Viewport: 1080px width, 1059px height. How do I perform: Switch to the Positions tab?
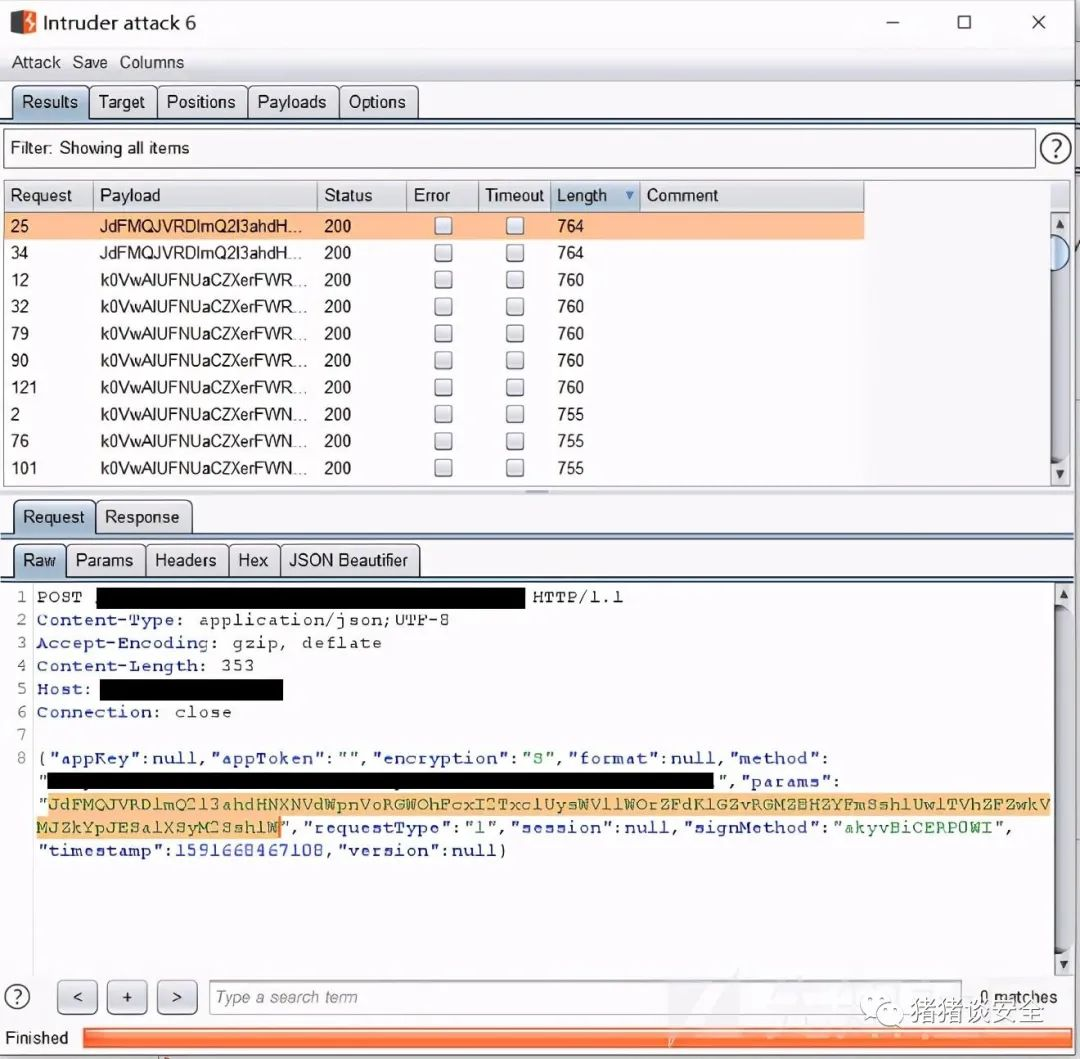201,102
